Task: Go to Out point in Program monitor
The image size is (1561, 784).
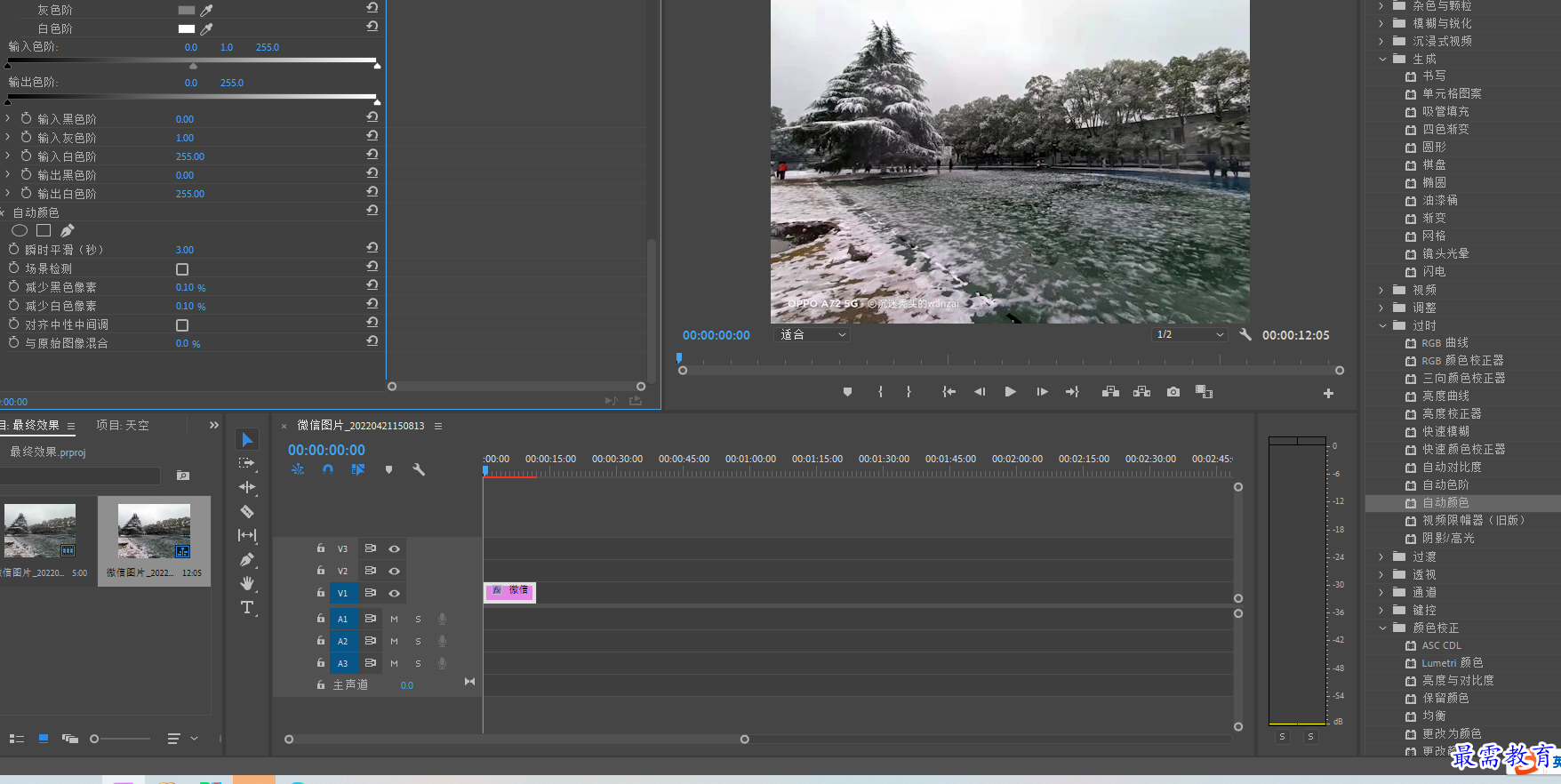Action: coord(1072,392)
